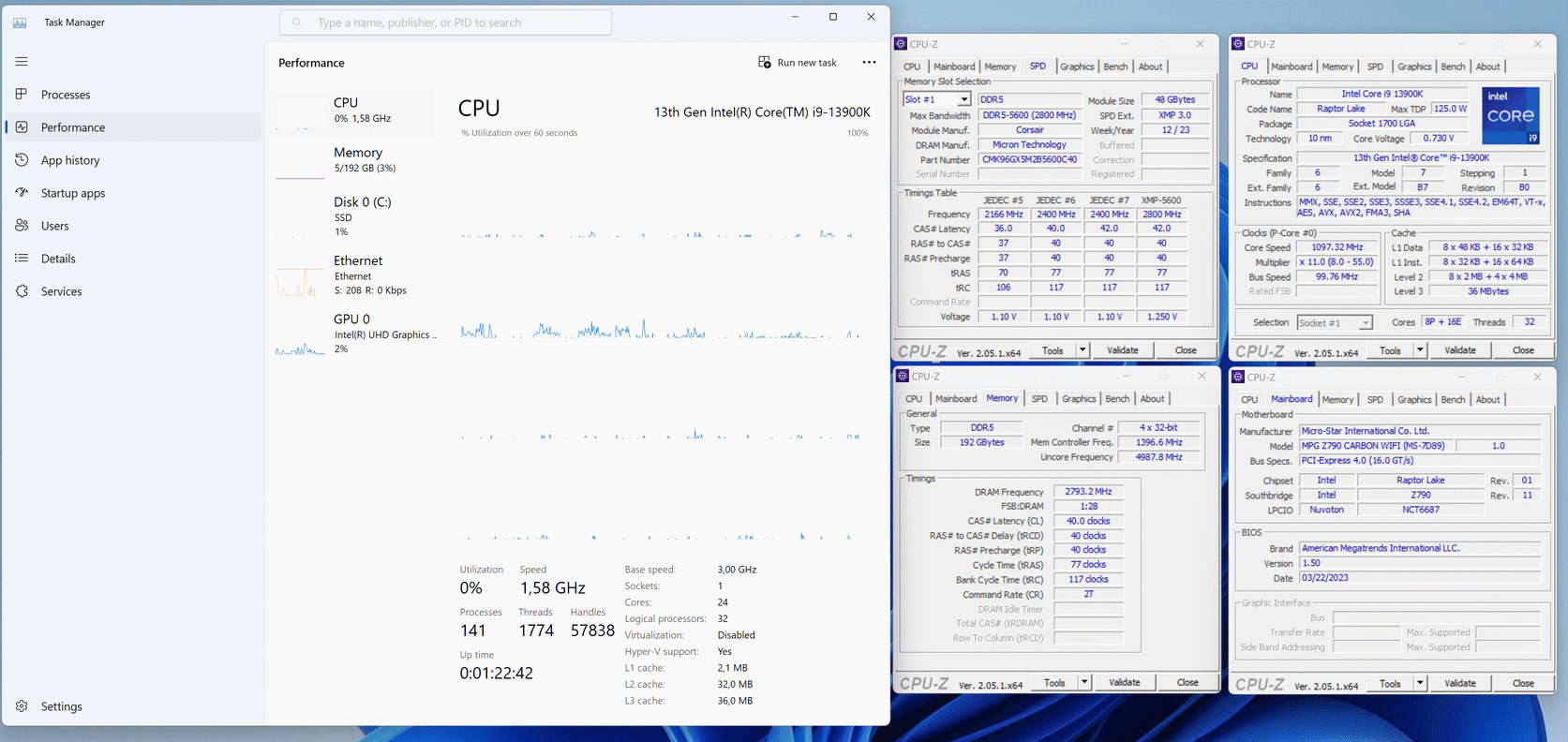The image size is (1568, 742).
Task: Expand Tools dropdown arrow in SPD window
Action: pyautogui.click(x=1083, y=350)
